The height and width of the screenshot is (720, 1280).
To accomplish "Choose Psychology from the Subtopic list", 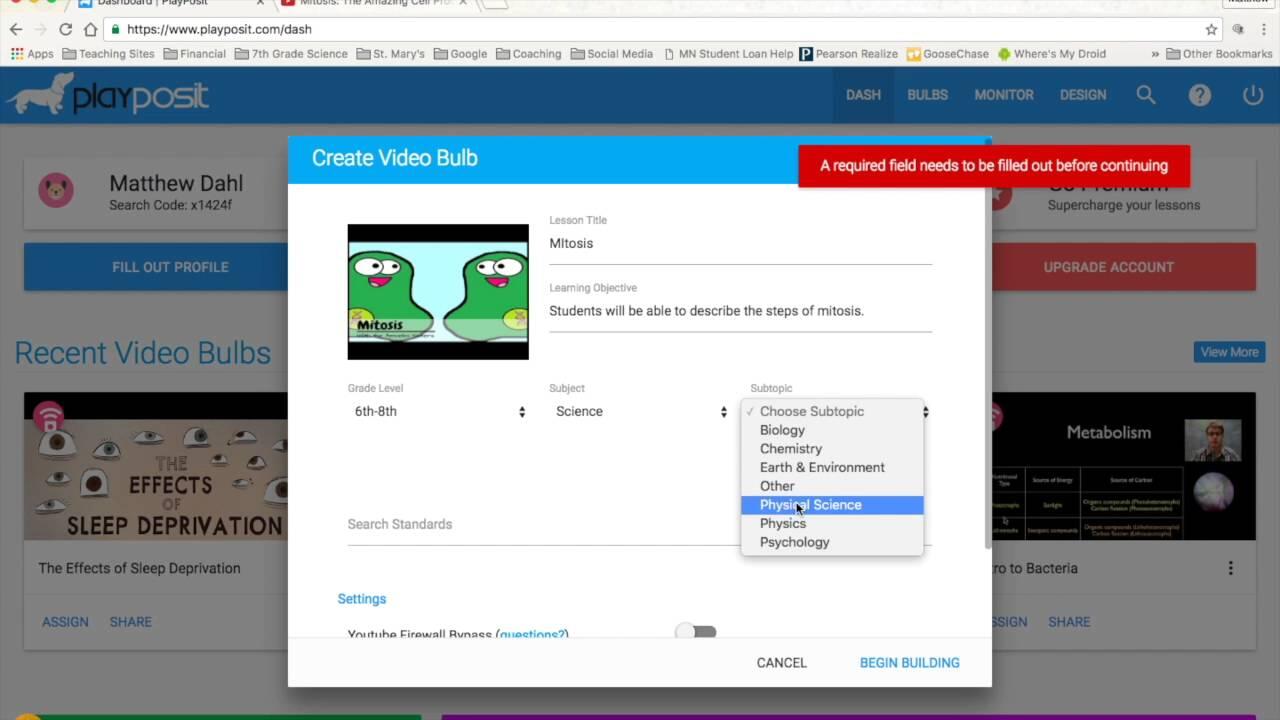I will pyautogui.click(x=832, y=542).
